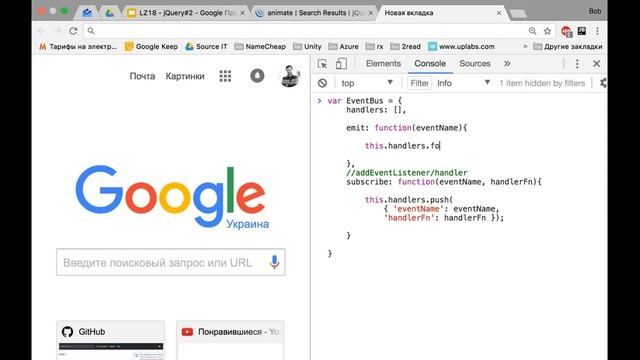The height and width of the screenshot is (360, 640).
Task: Click the Bob profile name button
Action: pos(595,11)
